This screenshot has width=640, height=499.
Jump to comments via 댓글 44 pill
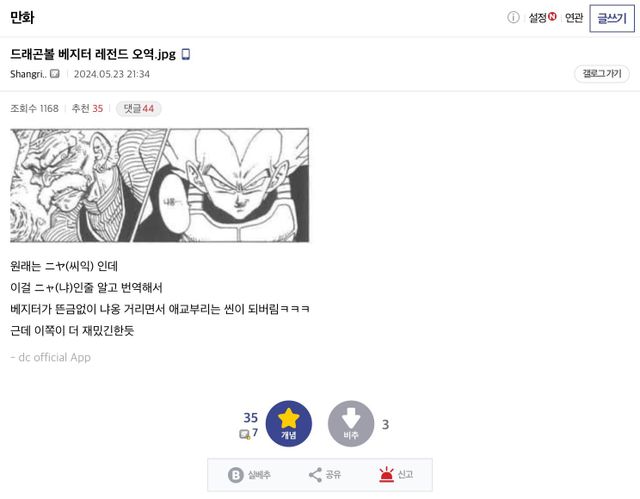click(139, 109)
